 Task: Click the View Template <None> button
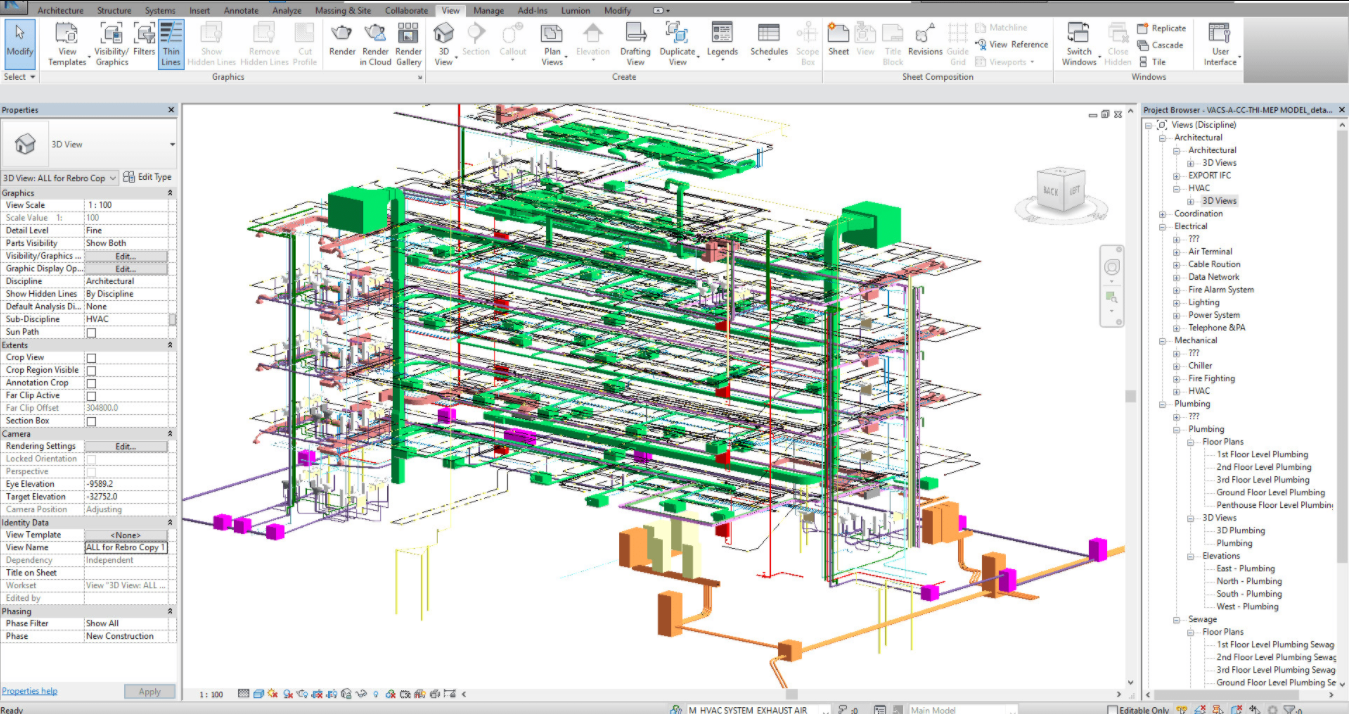[125, 535]
